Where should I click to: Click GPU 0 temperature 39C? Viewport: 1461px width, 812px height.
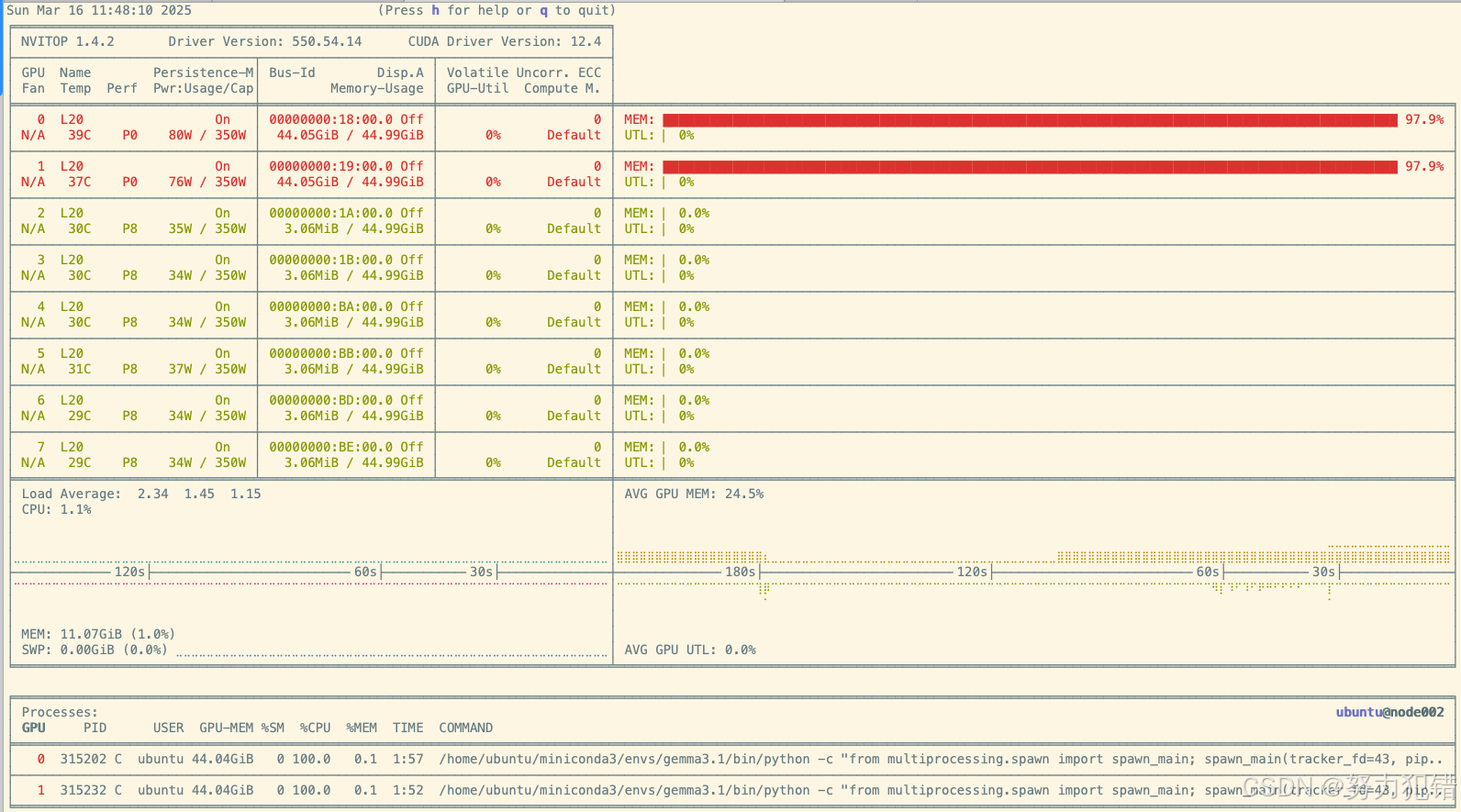[x=80, y=135]
